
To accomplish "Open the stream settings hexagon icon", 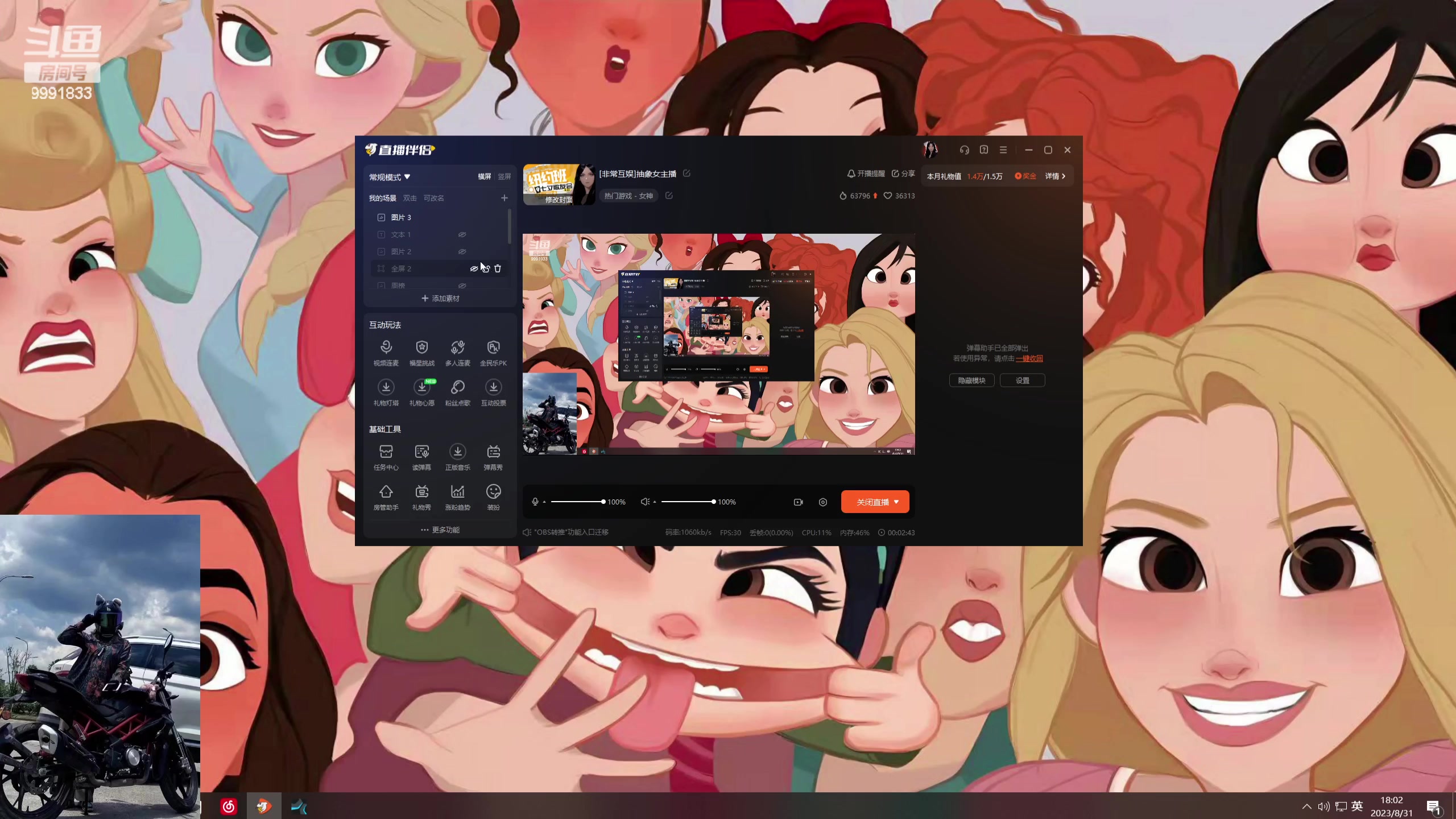I will coord(822,502).
